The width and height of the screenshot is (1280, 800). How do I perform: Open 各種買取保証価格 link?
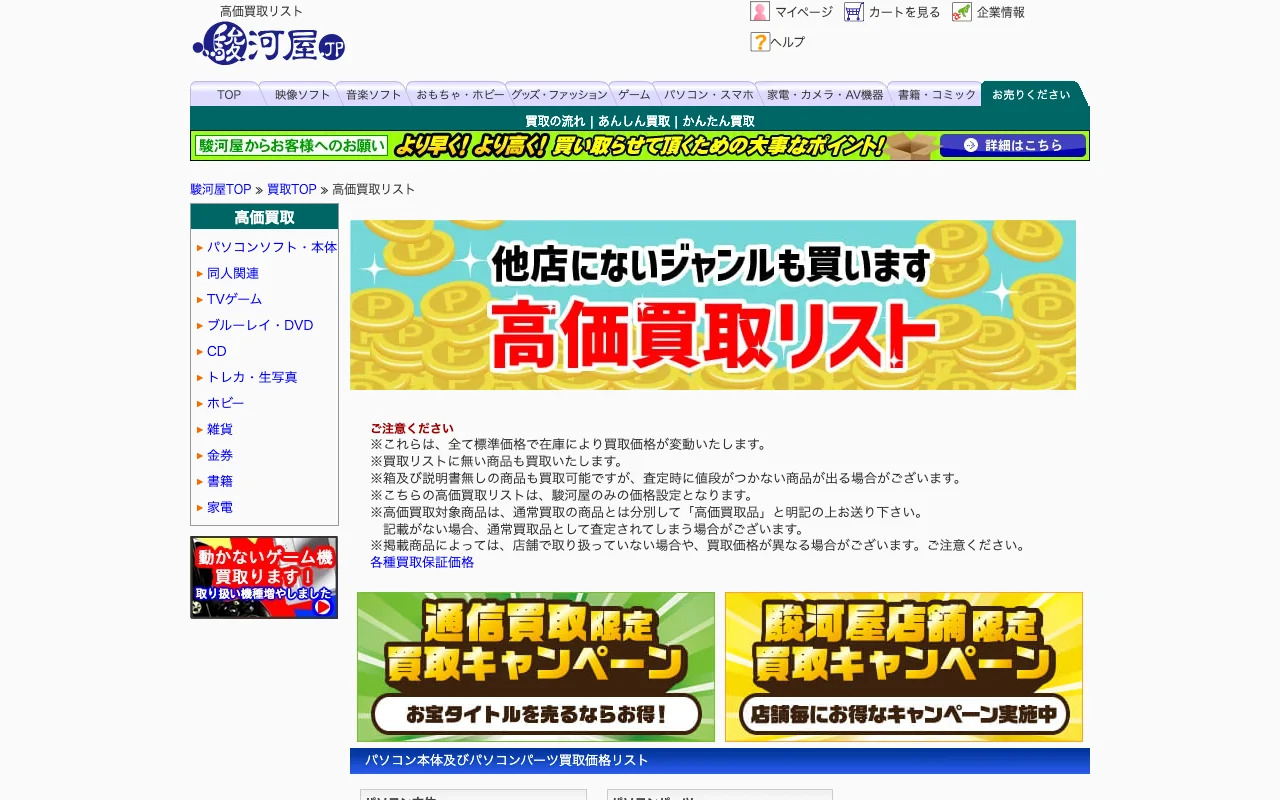[422, 562]
